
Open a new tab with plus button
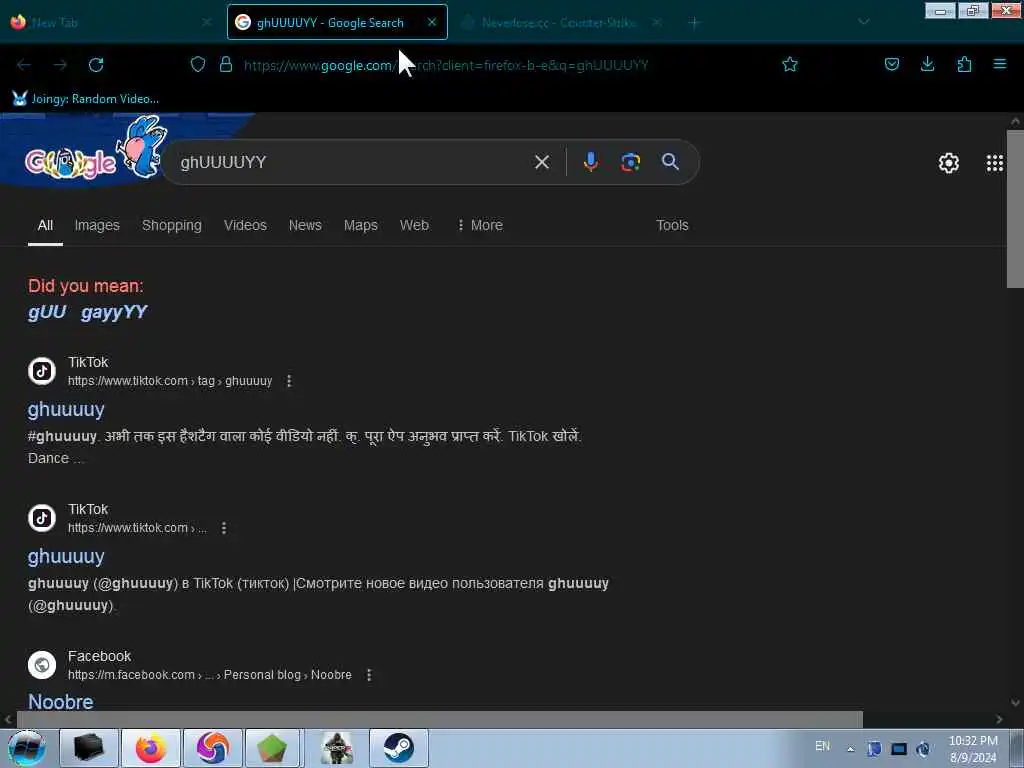(x=694, y=23)
